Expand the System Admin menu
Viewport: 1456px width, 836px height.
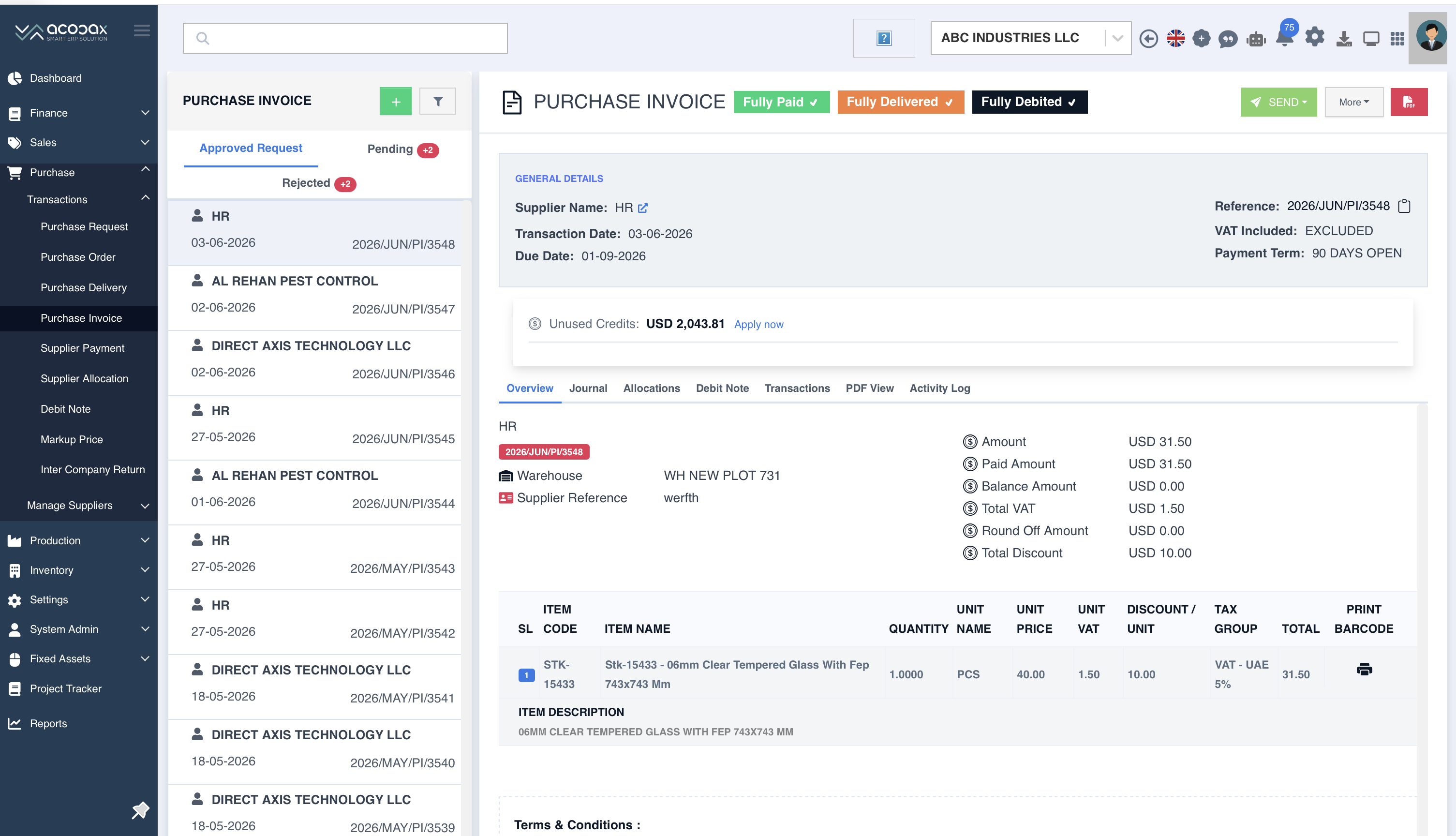[79, 629]
